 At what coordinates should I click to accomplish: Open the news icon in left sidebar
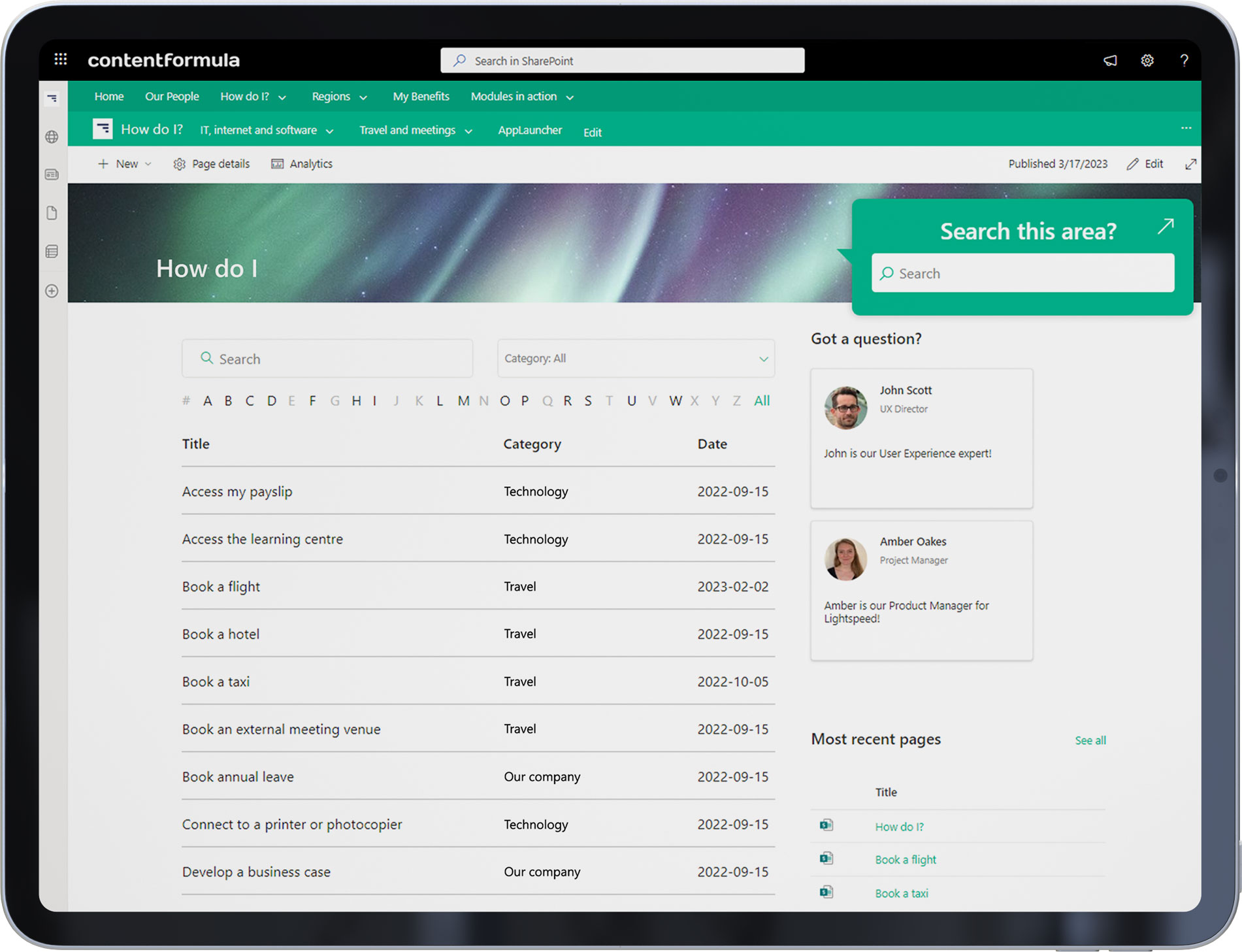[x=52, y=174]
